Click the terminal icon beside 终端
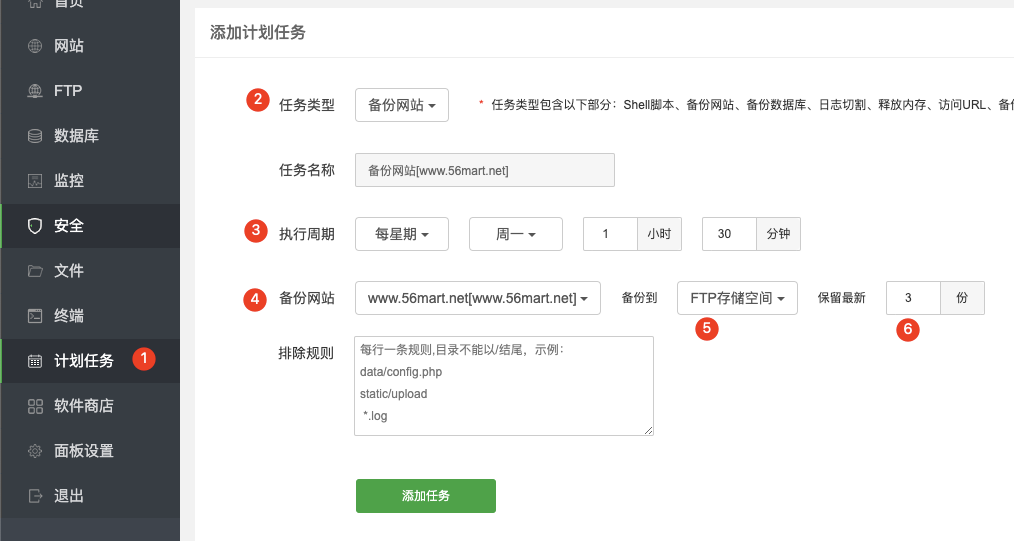Viewport: 1014px width, 541px height. tap(35, 316)
